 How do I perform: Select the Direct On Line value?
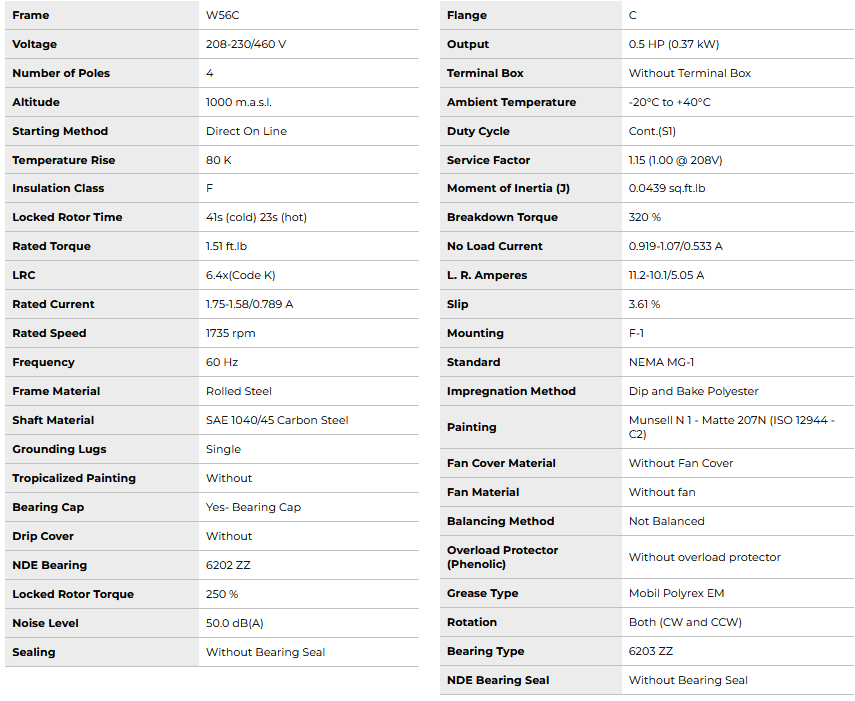tap(246, 131)
